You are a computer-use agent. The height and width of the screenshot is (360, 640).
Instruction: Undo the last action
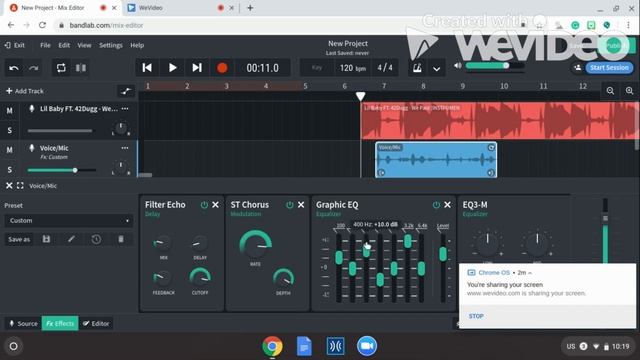[14, 68]
